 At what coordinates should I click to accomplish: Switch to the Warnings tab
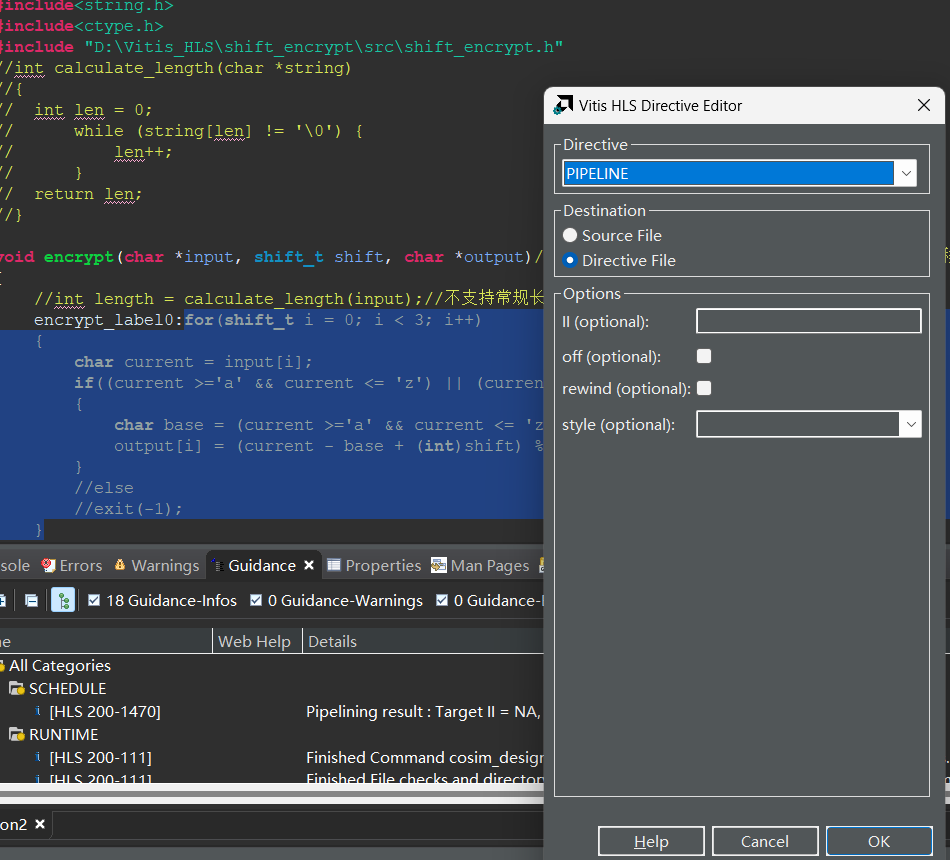(x=156, y=565)
